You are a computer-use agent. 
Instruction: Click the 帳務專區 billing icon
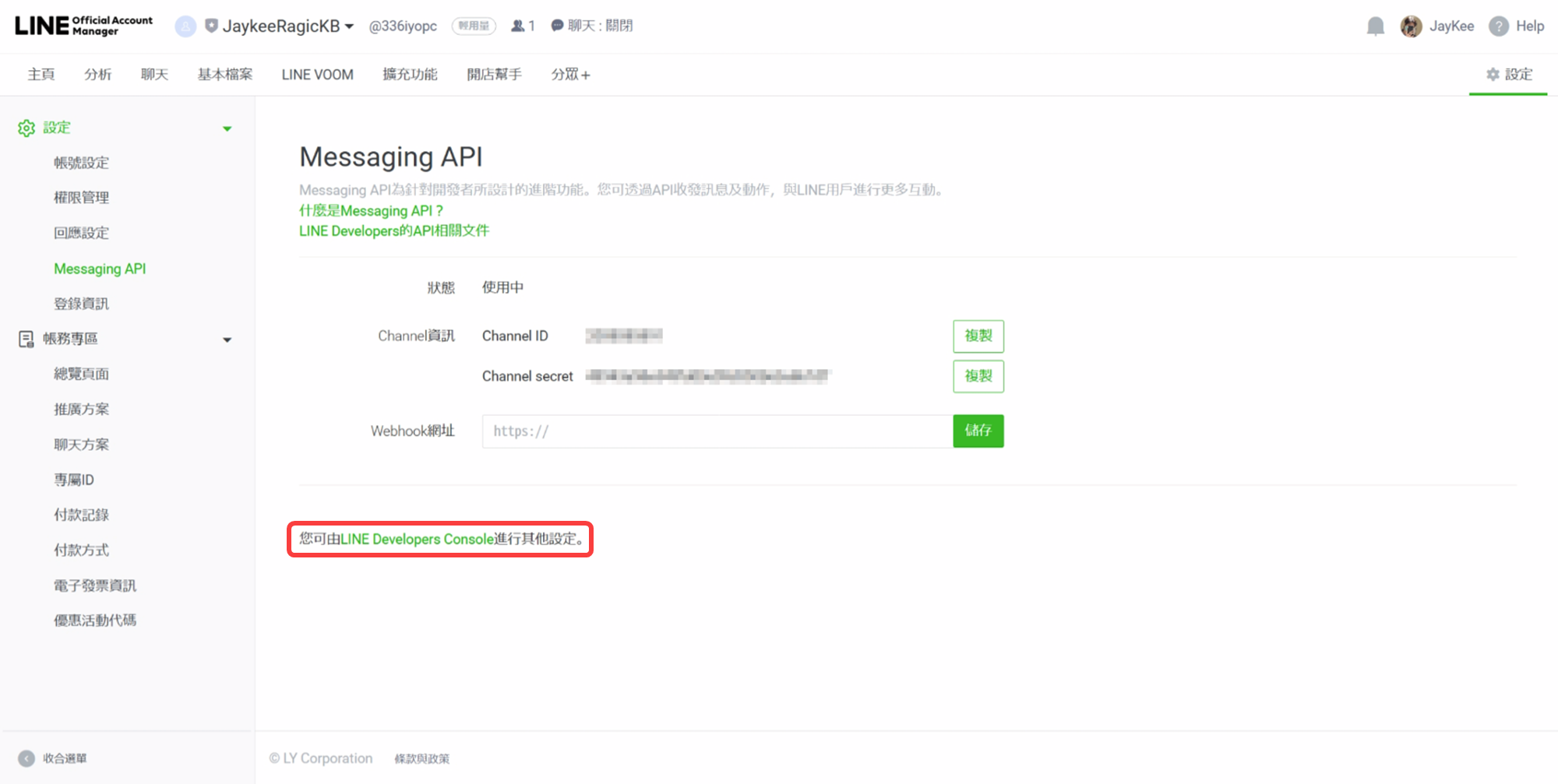point(26,339)
